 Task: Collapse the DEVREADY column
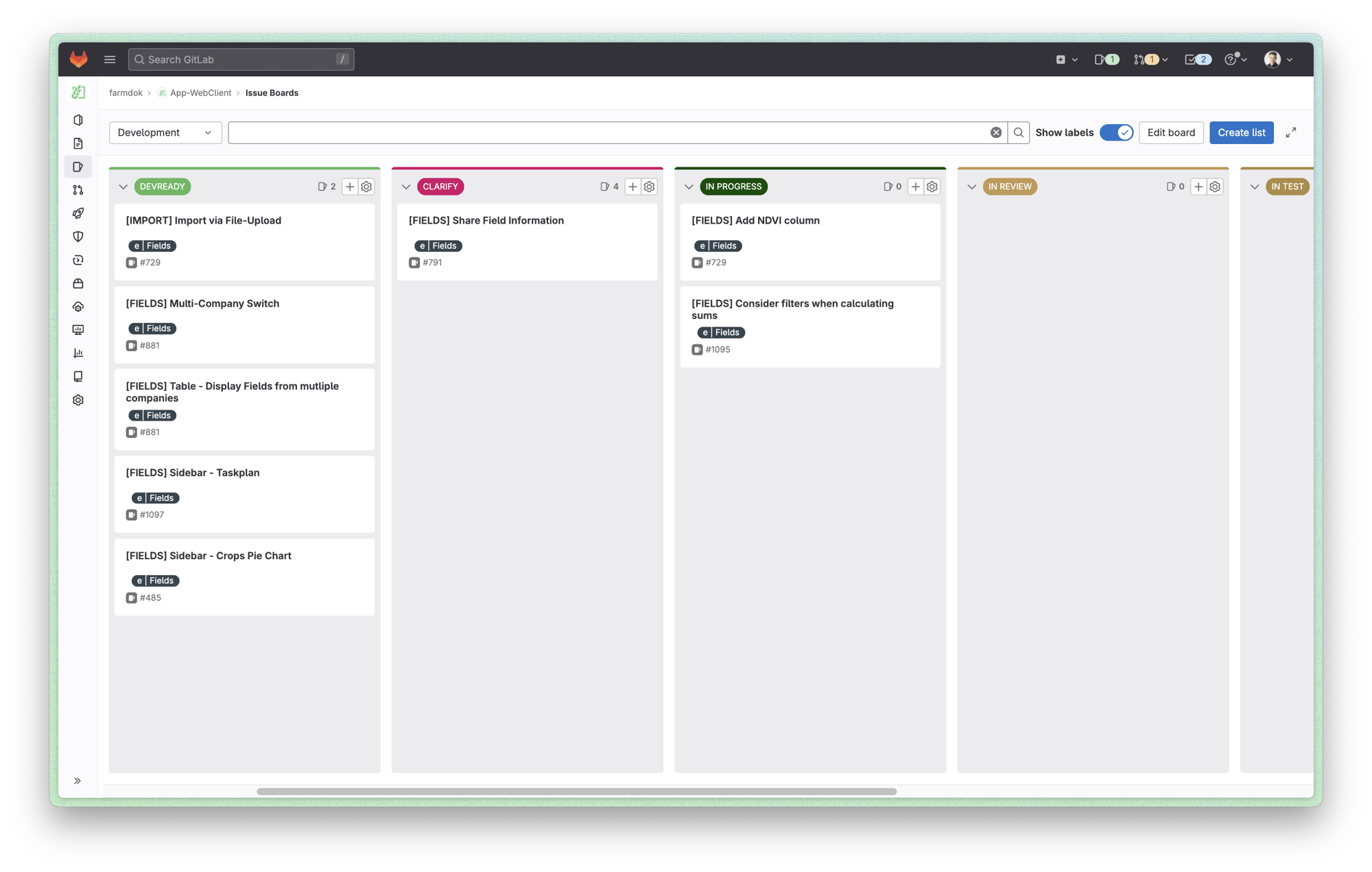122,186
